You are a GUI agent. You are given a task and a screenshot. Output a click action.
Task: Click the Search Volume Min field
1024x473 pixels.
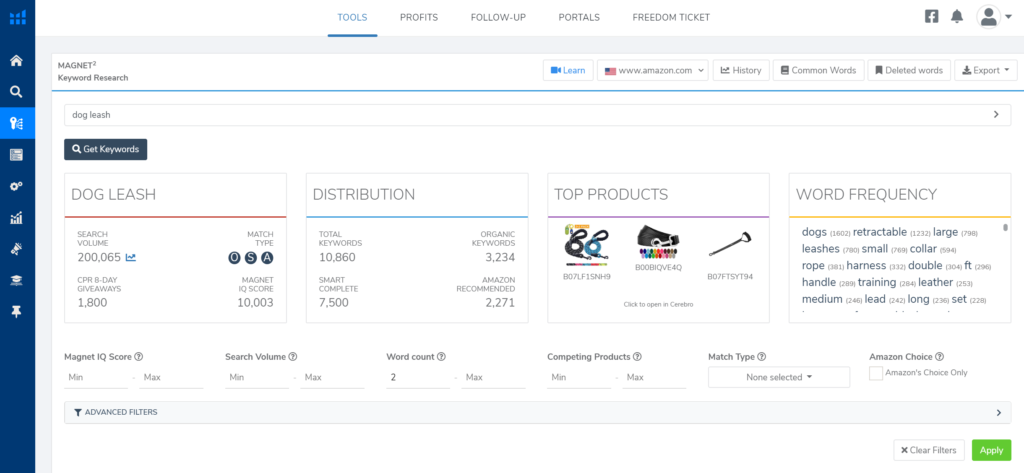click(x=257, y=378)
